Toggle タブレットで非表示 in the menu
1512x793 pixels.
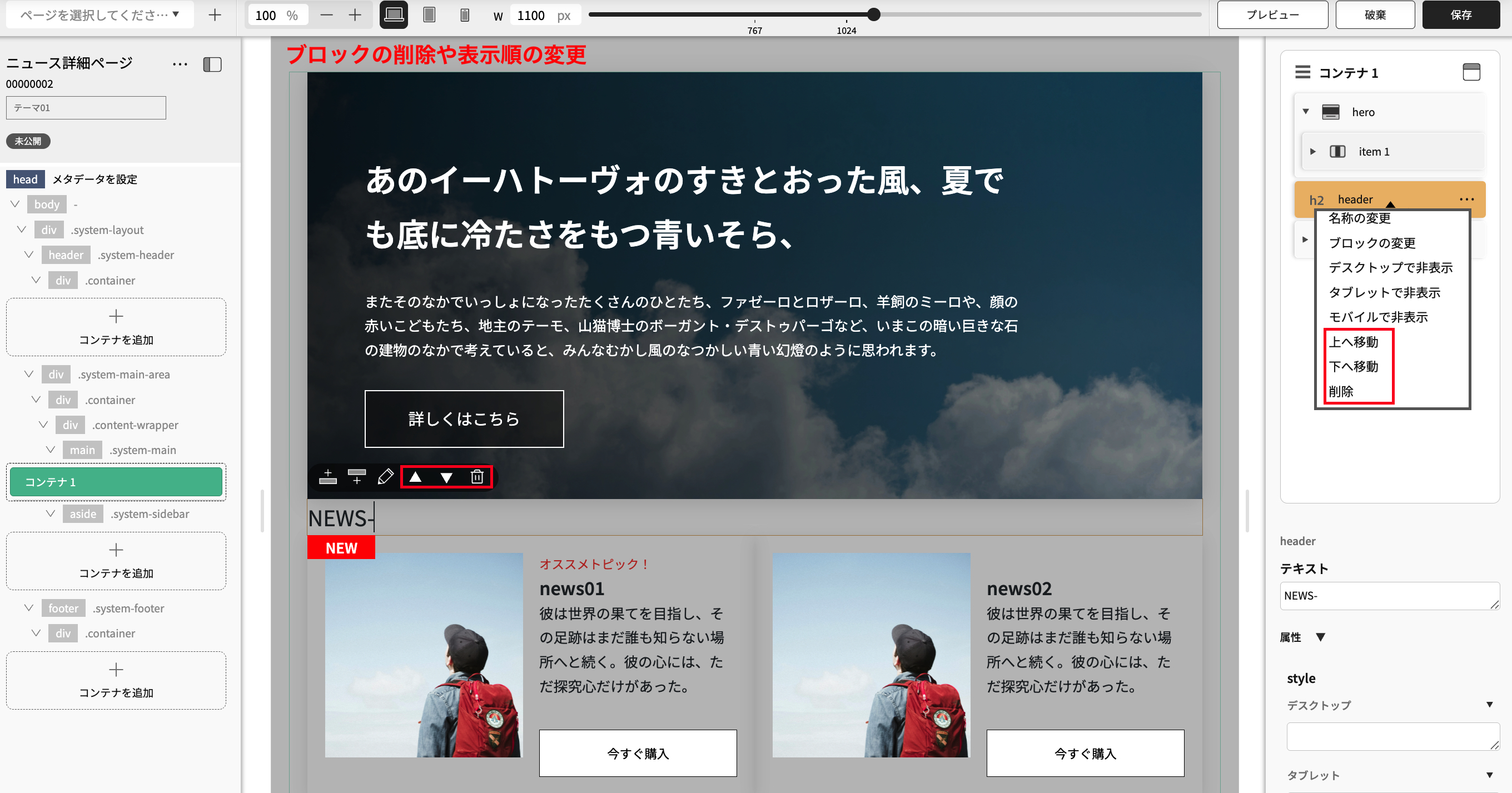tap(1385, 292)
